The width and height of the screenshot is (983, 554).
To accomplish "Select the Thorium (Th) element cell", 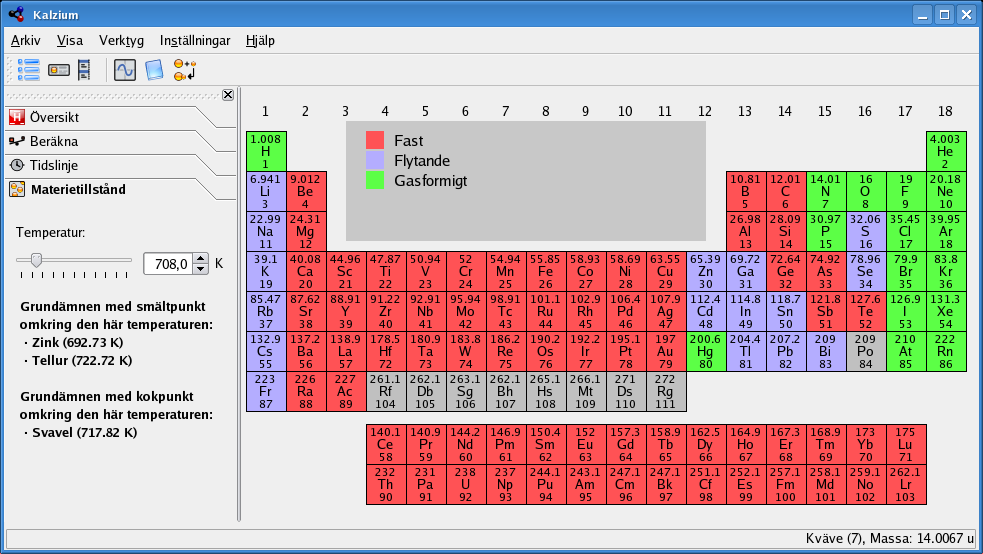I will (386, 484).
